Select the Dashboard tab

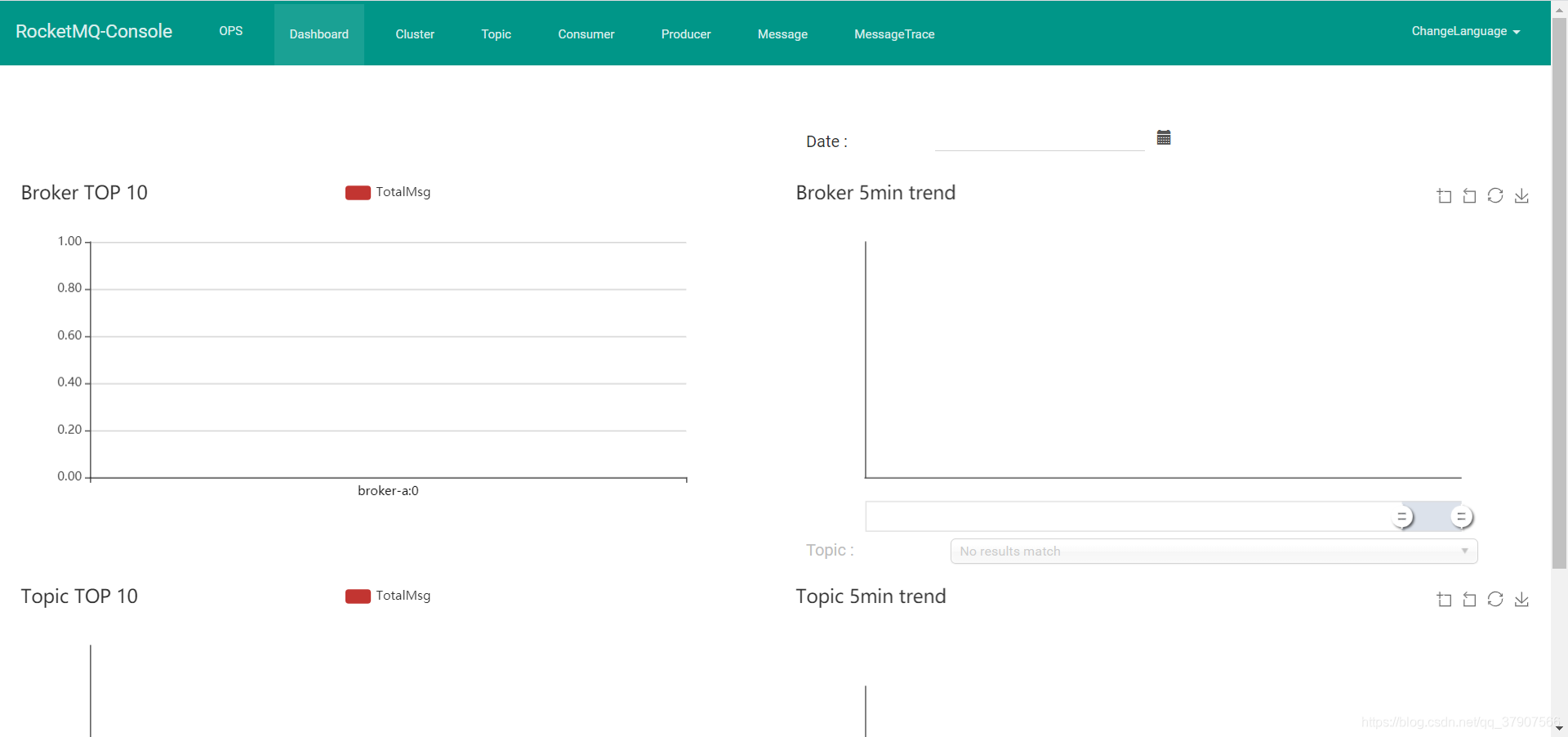318,34
